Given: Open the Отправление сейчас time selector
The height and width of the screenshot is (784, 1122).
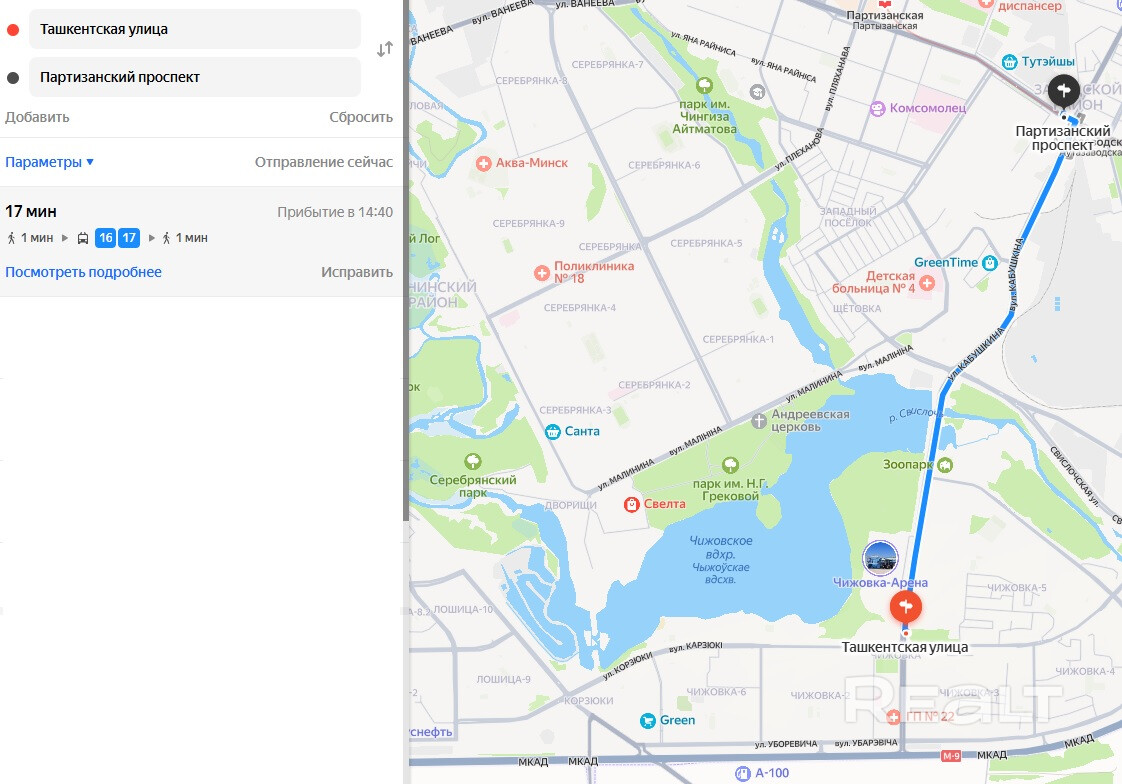Looking at the screenshot, I should pyautogui.click(x=323, y=162).
